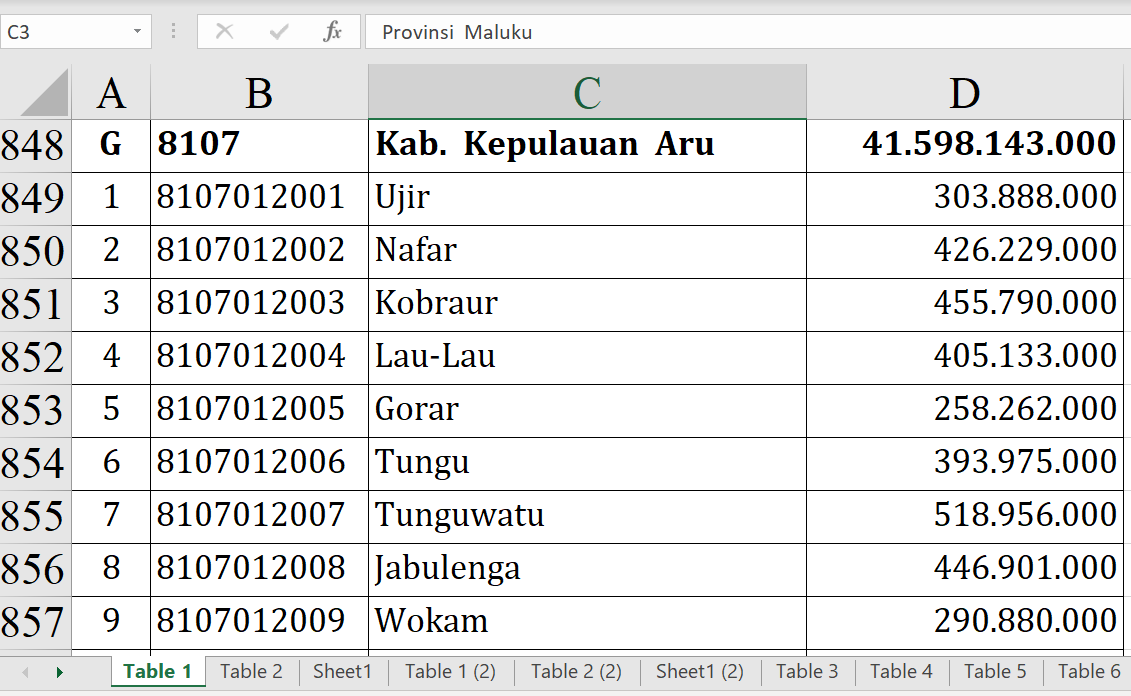Click the Enter checkmark icon in formula bar
The height and width of the screenshot is (696, 1131).
(279, 32)
